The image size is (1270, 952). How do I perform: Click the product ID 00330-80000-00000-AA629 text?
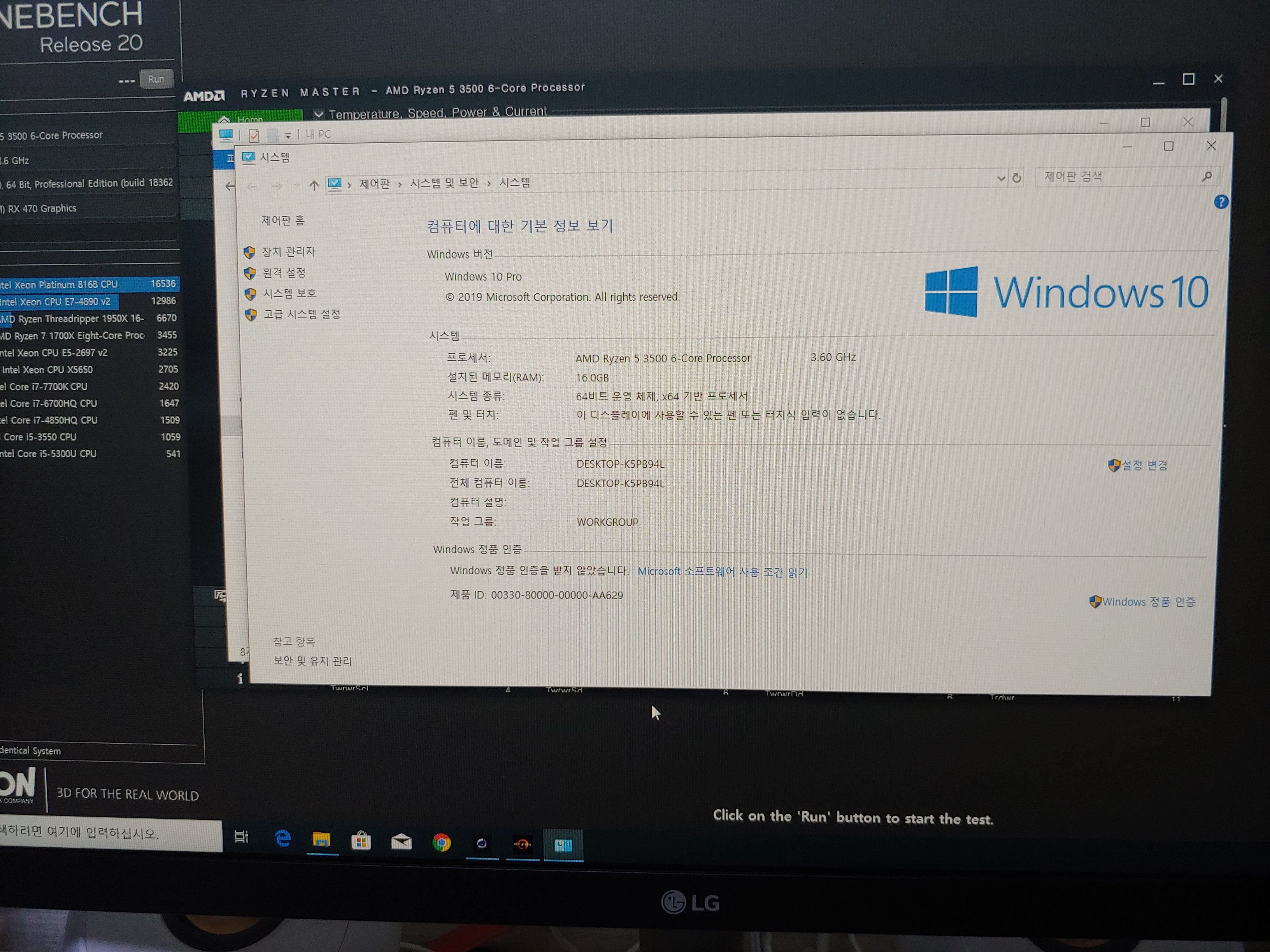pyautogui.click(x=556, y=595)
